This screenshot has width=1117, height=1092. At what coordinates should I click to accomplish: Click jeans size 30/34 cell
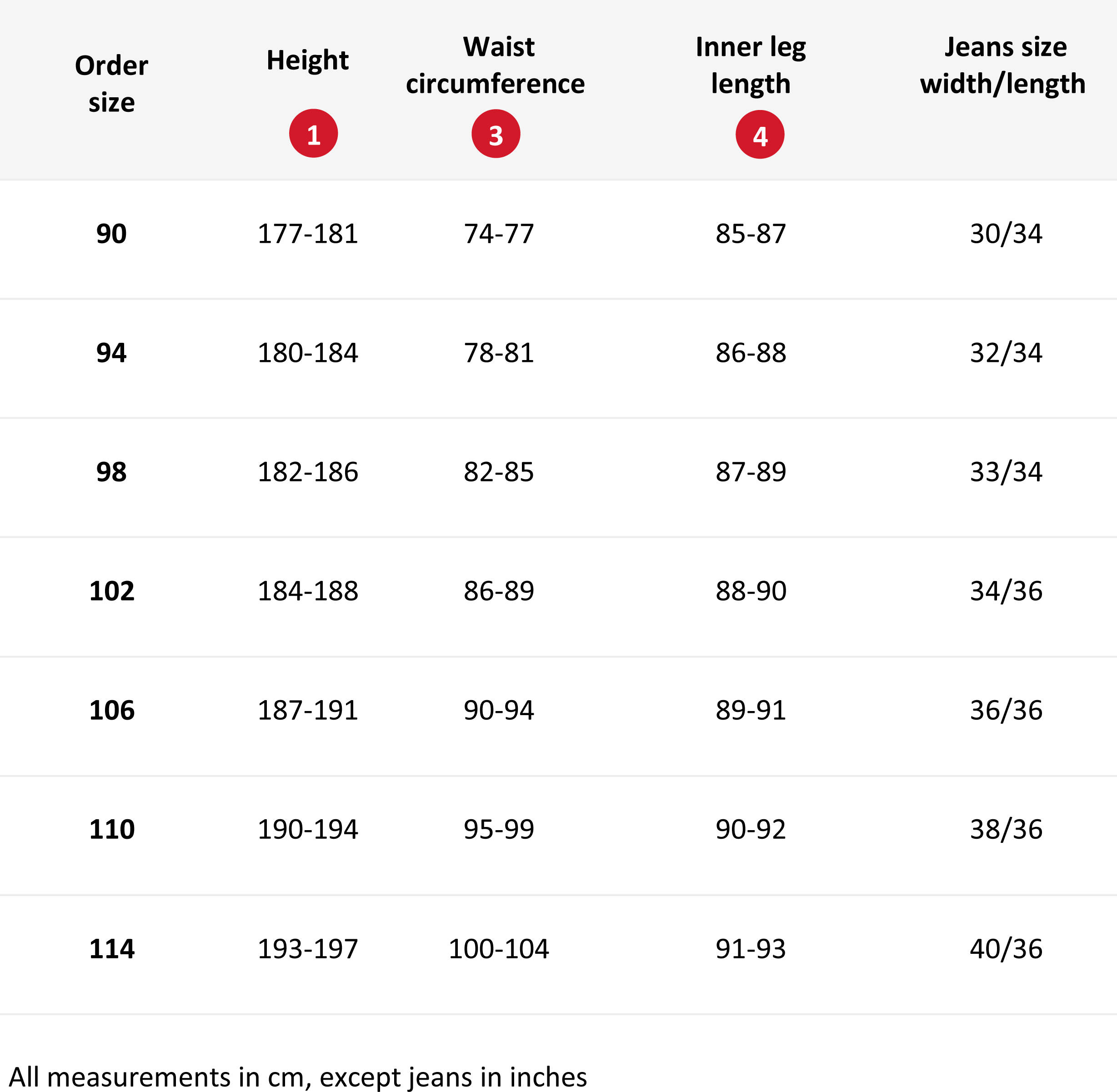1006,233
